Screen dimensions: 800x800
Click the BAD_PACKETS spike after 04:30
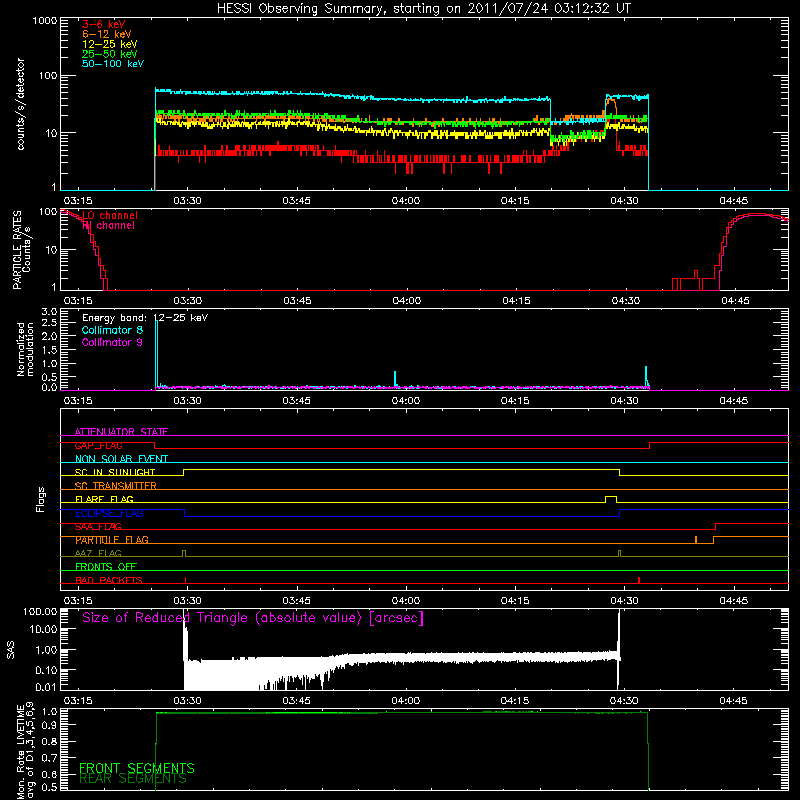[x=639, y=580]
